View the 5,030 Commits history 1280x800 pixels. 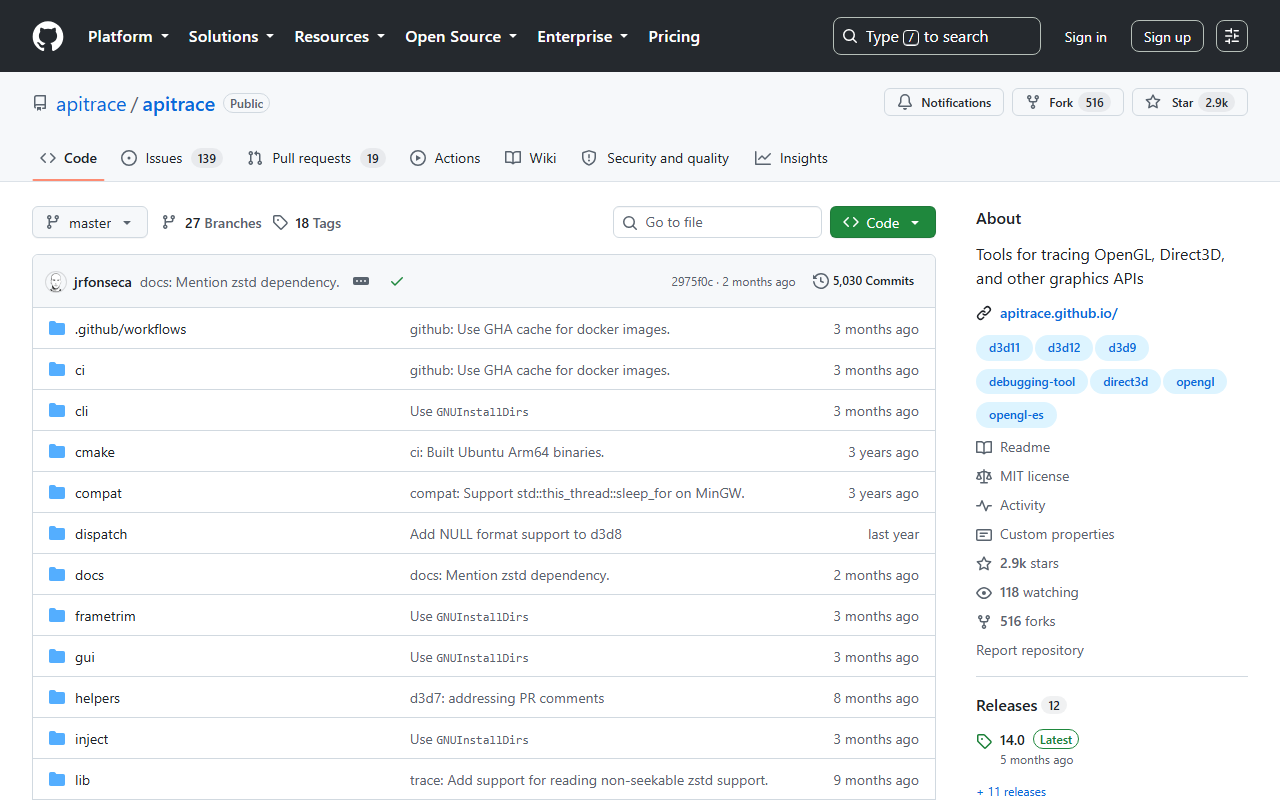(x=864, y=281)
